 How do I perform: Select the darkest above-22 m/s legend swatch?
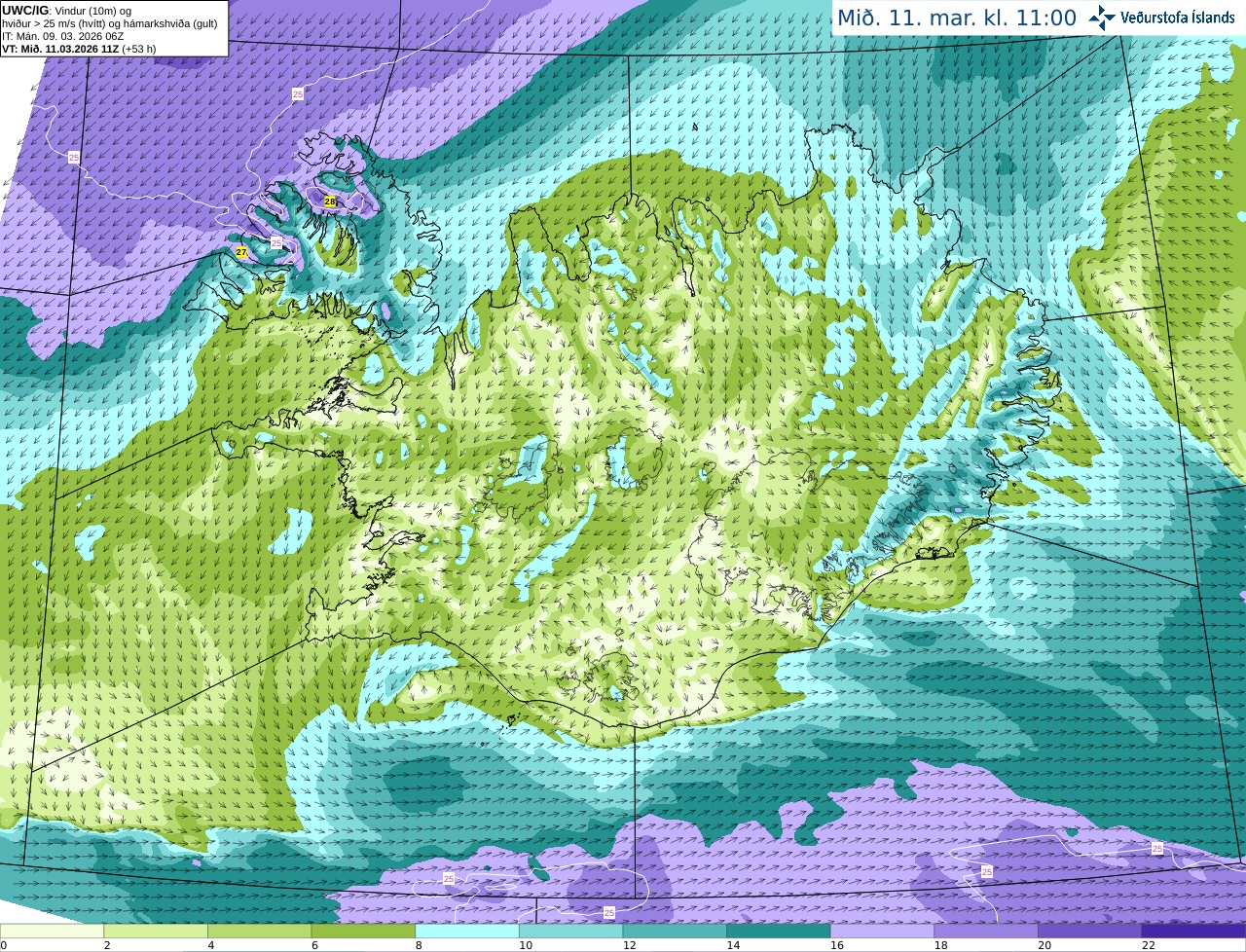[x=1194, y=931]
